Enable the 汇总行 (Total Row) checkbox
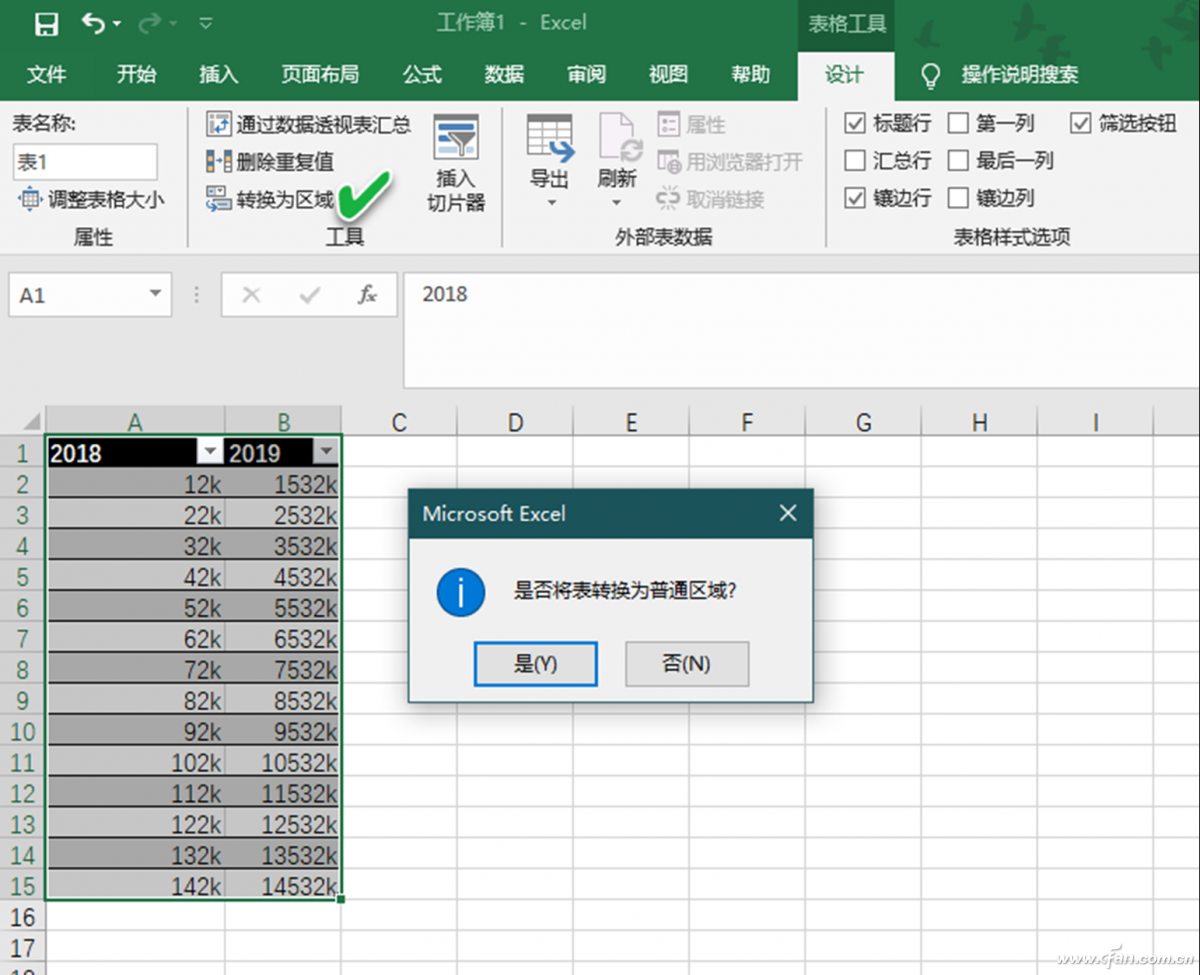This screenshot has height=975, width=1200. click(x=856, y=160)
